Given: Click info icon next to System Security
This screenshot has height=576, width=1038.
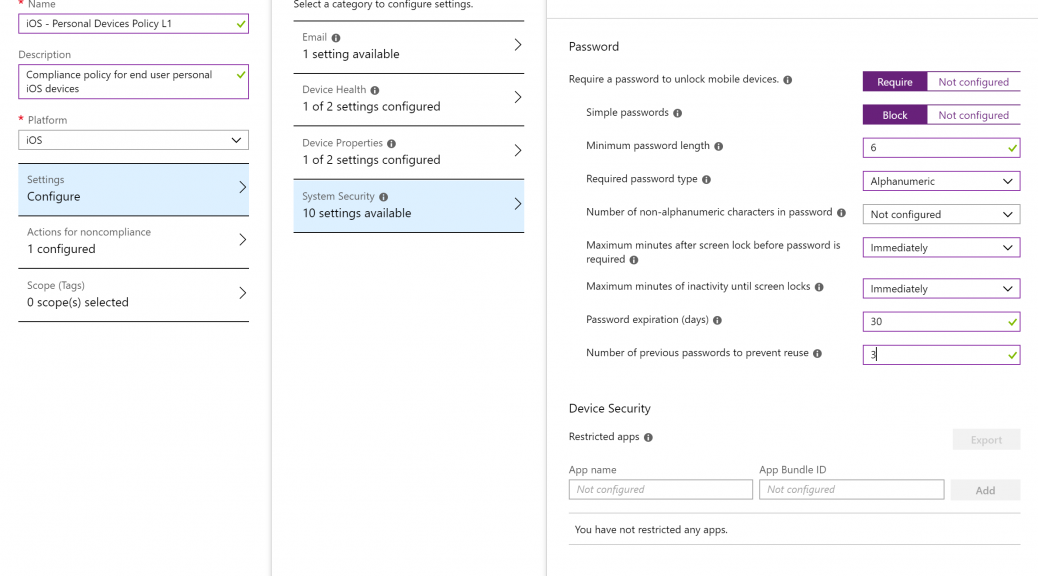Looking at the screenshot, I should (383, 197).
